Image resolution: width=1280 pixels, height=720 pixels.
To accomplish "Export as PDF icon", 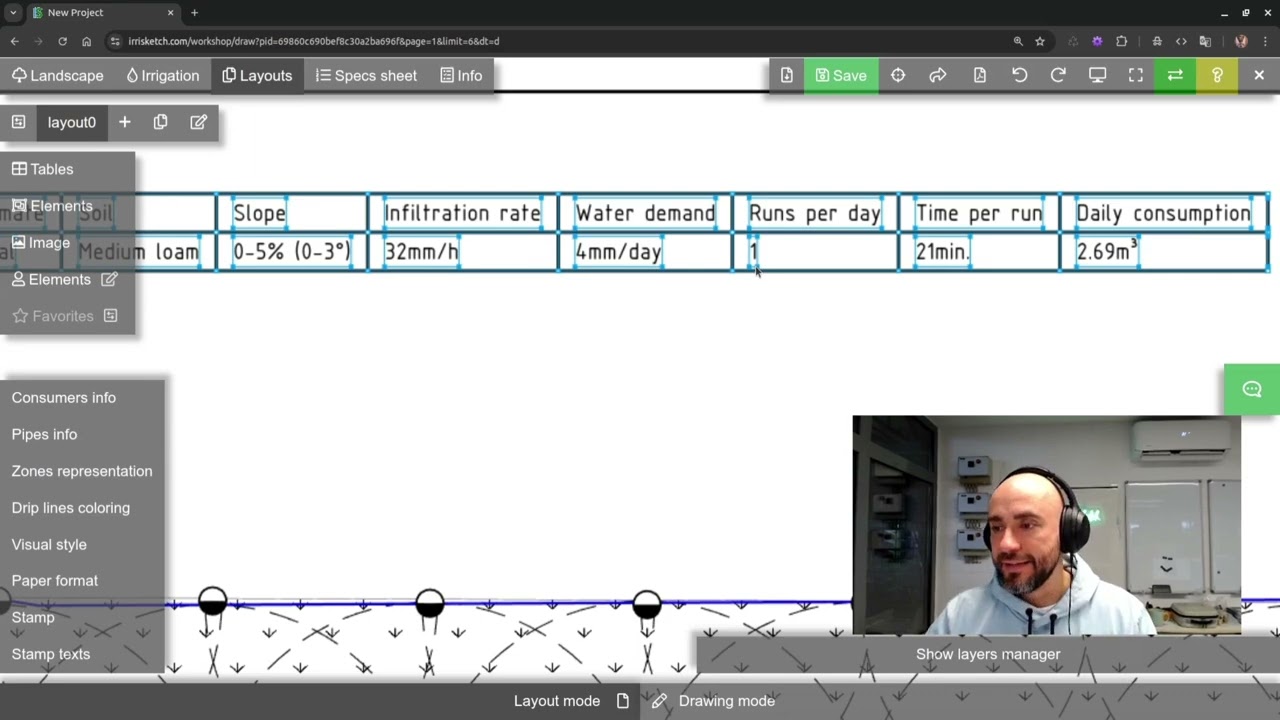I will tap(980, 75).
